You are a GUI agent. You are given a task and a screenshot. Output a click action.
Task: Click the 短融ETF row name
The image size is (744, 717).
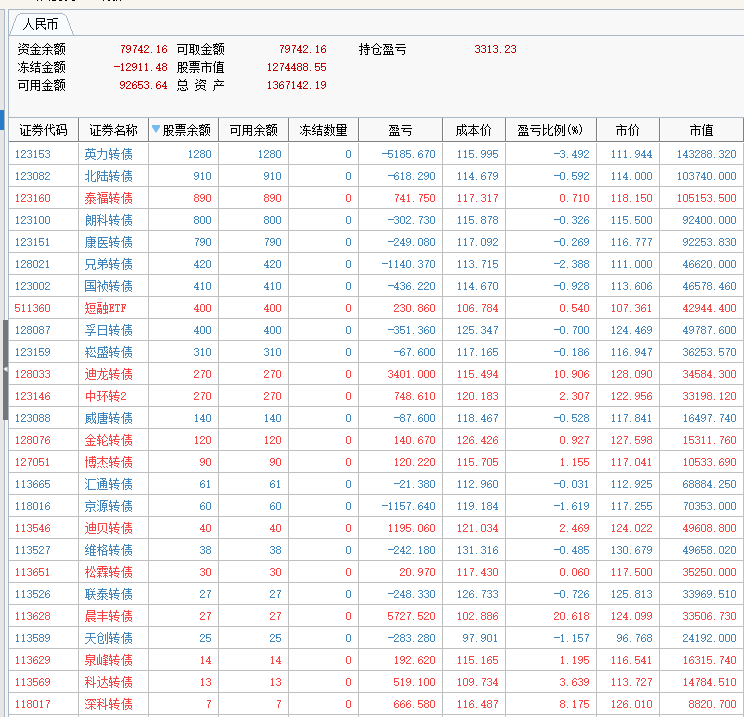105,308
